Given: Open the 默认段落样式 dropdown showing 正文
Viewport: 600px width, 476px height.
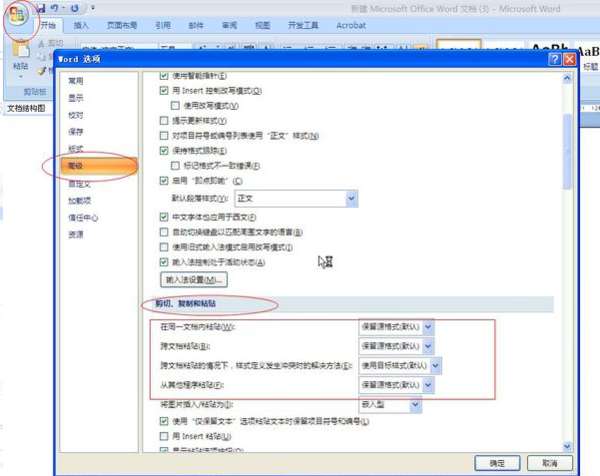Looking at the screenshot, I should 296,199.
